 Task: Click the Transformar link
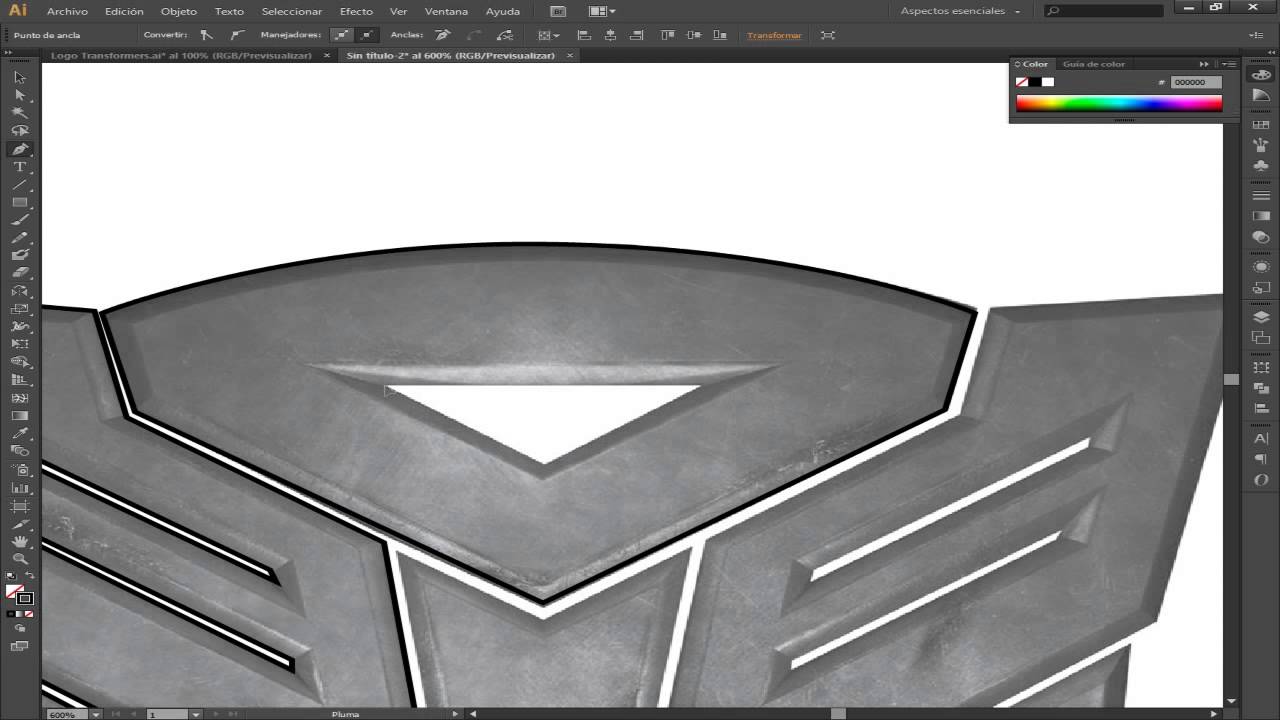[774, 35]
